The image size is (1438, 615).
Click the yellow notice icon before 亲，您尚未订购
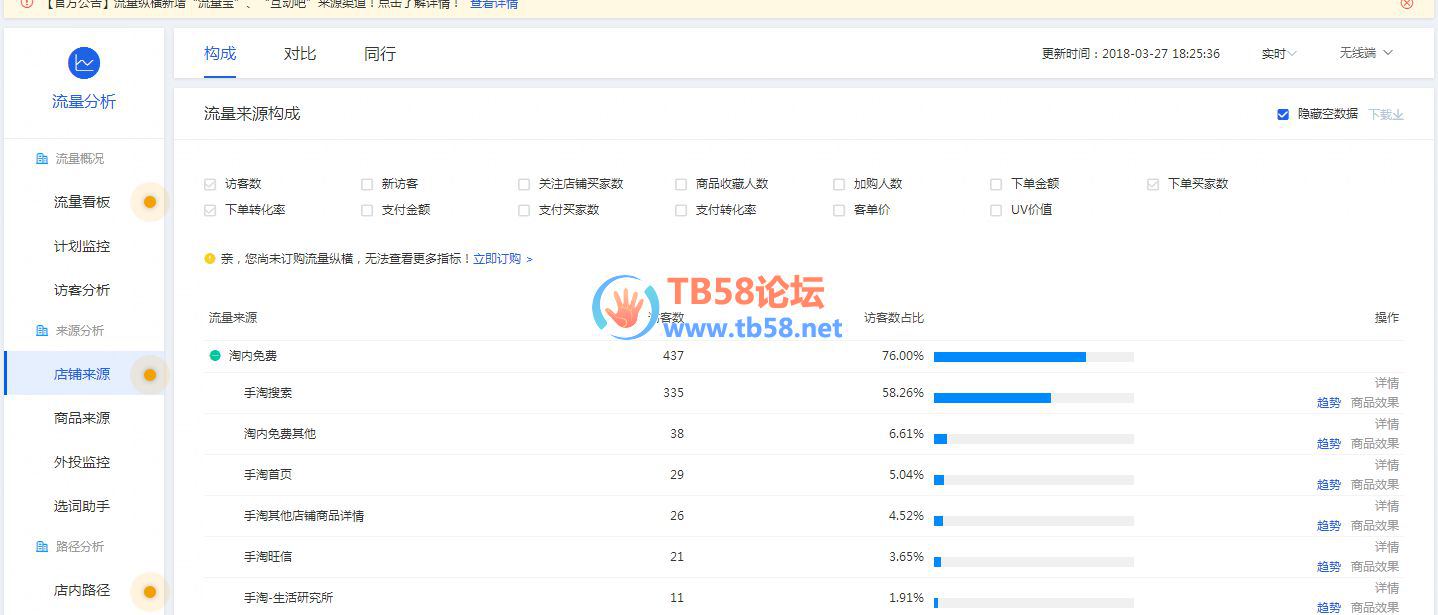(x=210, y=259)
